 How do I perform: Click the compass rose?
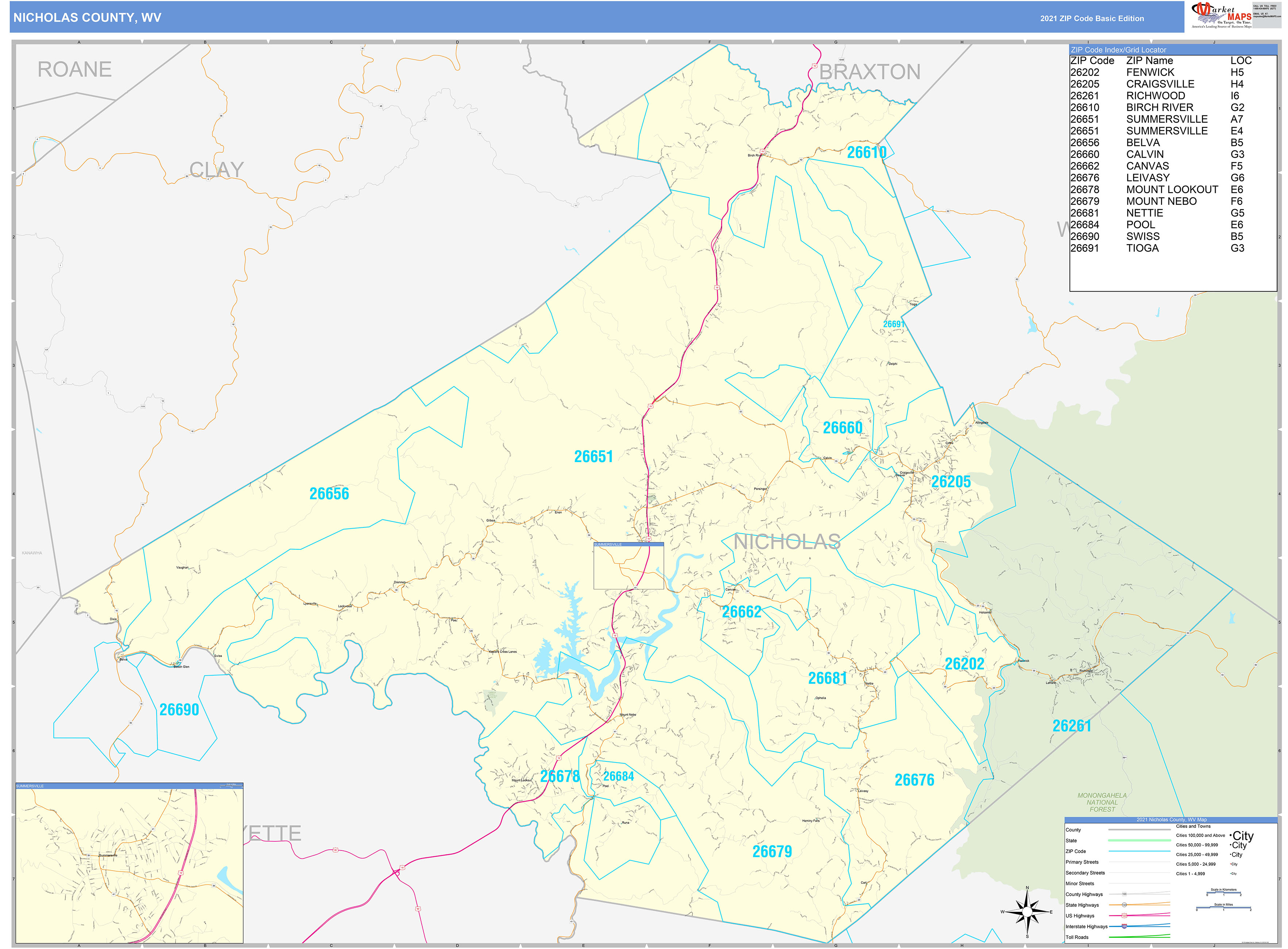1027,912
